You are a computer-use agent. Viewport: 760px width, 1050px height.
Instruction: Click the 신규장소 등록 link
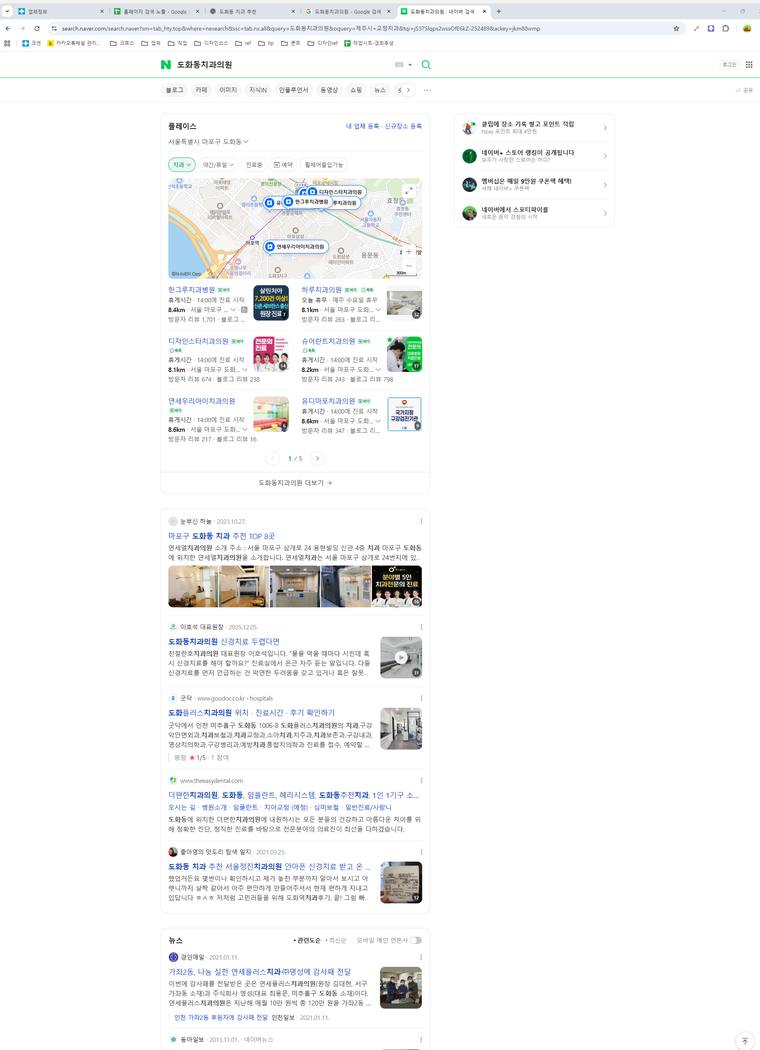[x=403, y=126]
